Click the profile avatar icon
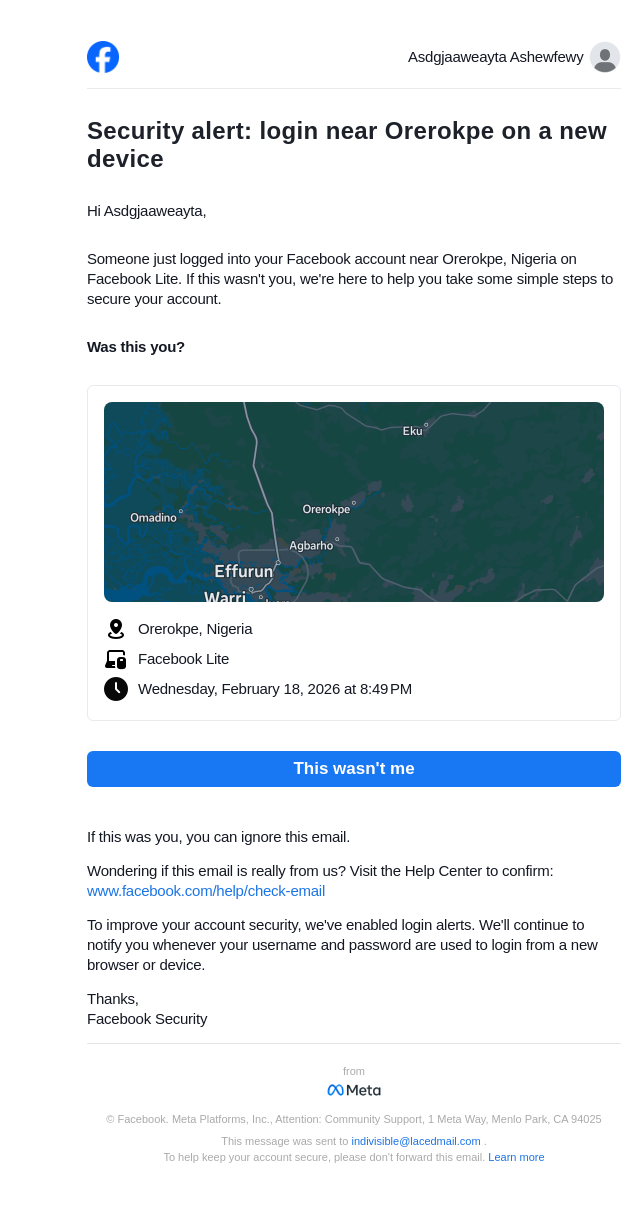 pos(604,57)
